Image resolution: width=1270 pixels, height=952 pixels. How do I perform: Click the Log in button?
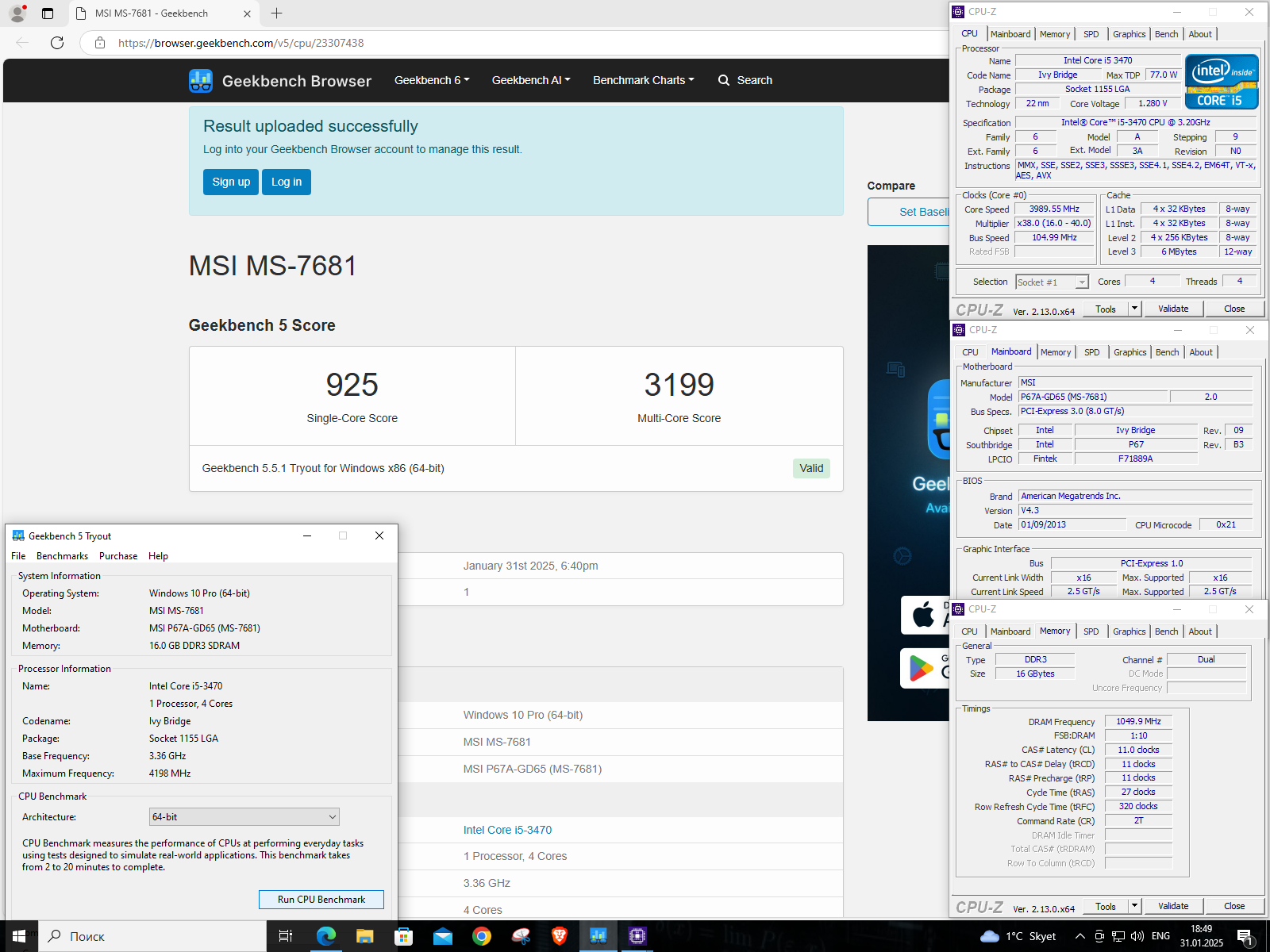(287, 182)
